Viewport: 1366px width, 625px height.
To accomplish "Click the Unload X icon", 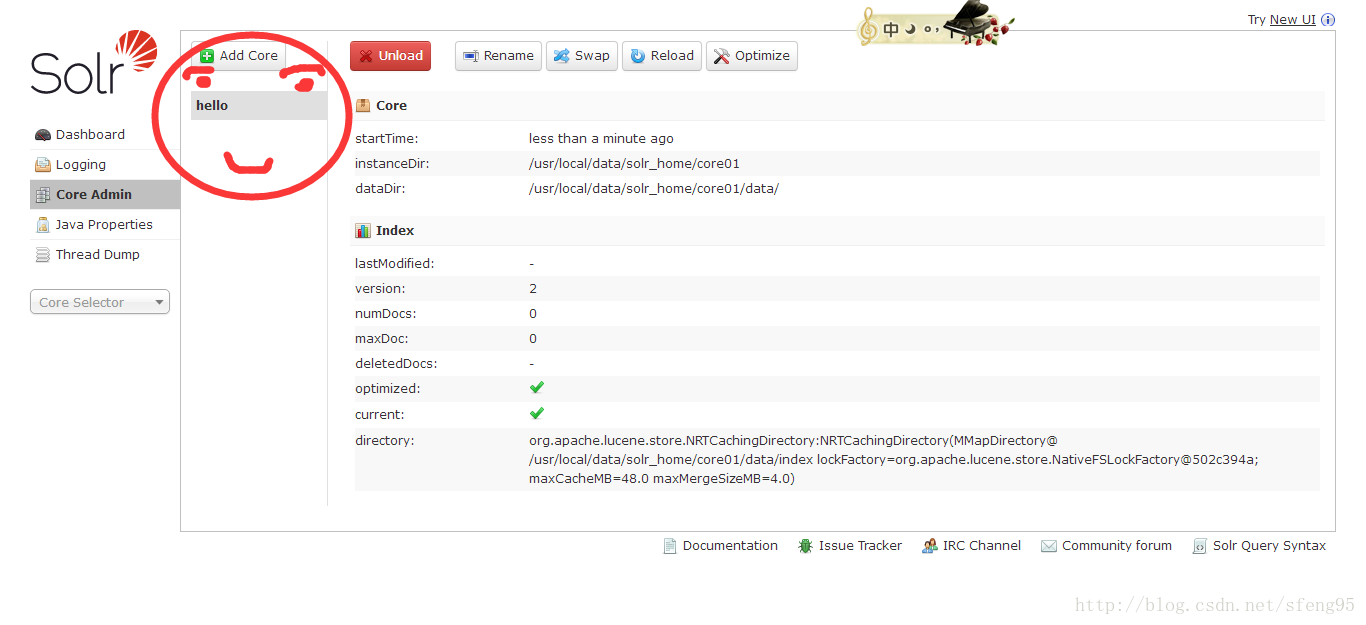I will click(x=367, y=56).
